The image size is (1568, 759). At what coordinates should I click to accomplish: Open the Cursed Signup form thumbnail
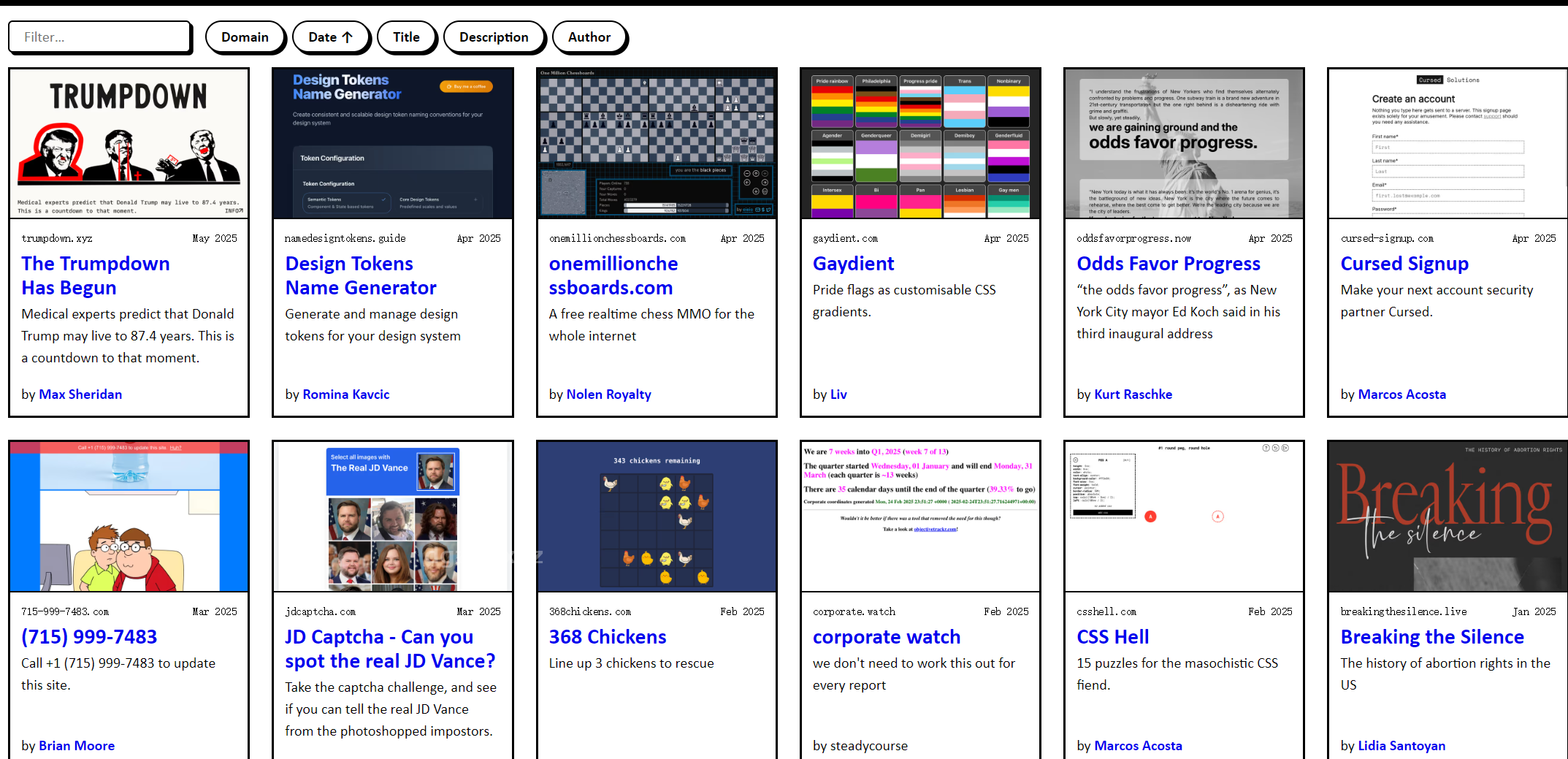tap(1448, 143)
